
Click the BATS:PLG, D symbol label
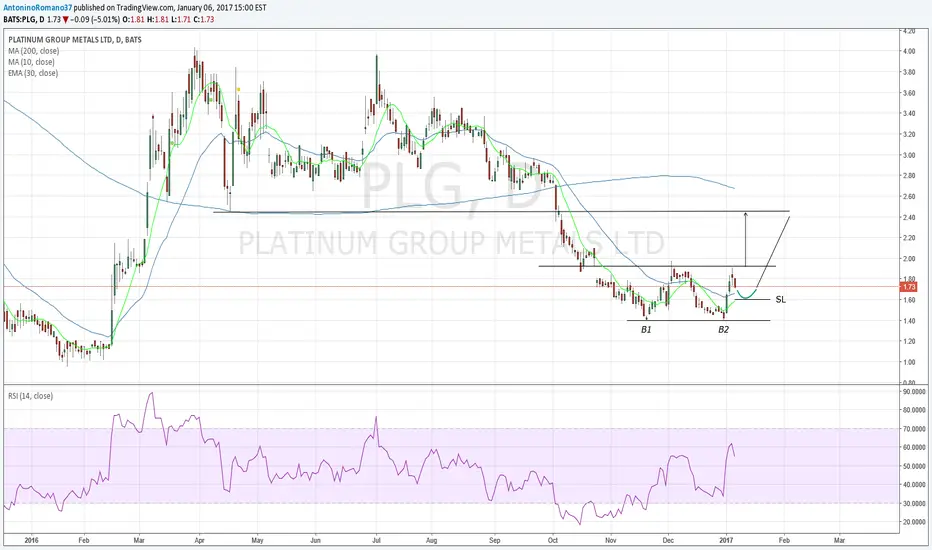(24, 20)
